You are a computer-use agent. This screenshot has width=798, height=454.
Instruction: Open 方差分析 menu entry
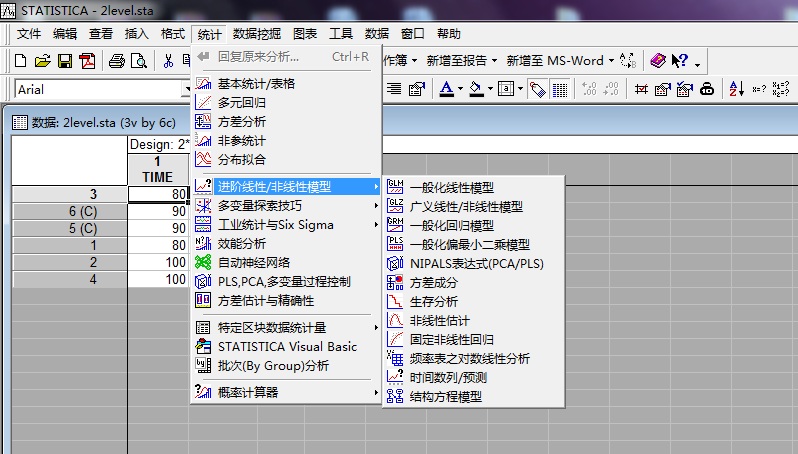[287, 122]
